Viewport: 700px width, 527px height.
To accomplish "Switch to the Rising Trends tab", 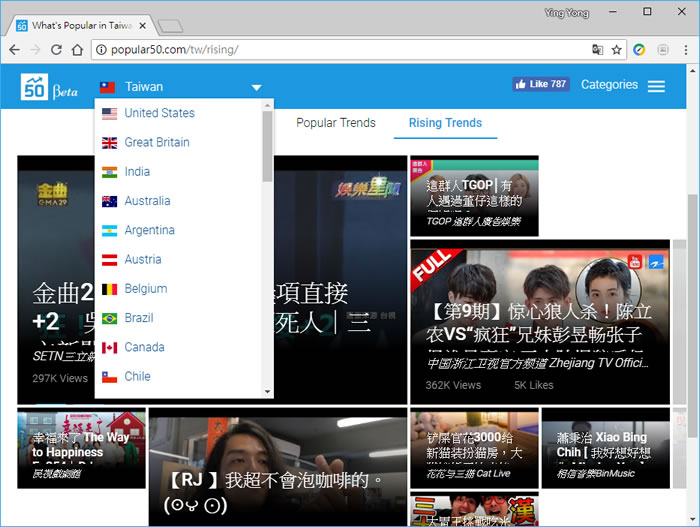I will click(445, 123).
